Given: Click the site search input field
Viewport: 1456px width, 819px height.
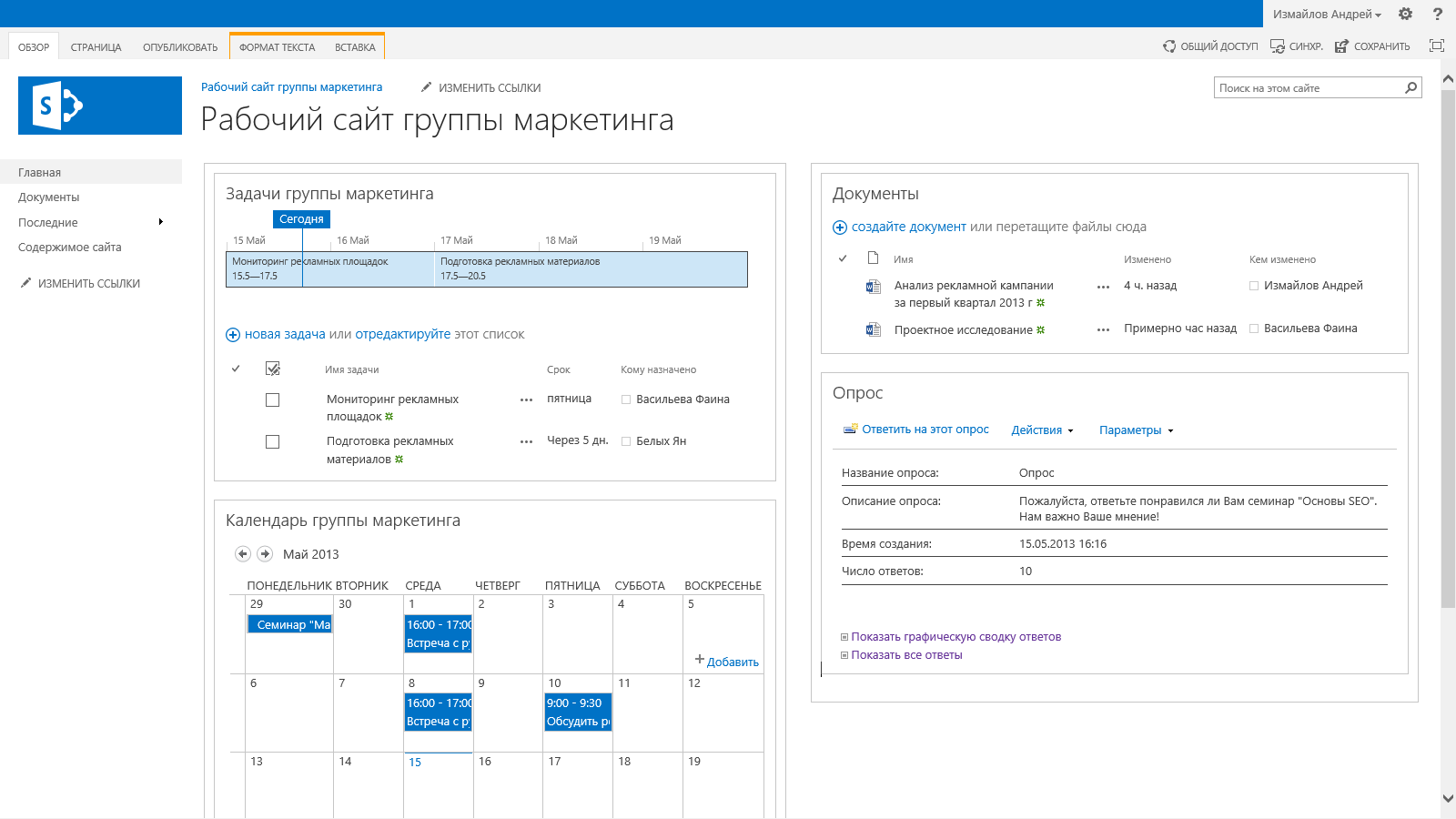Looking at the screenshot, I should 1307,88.
